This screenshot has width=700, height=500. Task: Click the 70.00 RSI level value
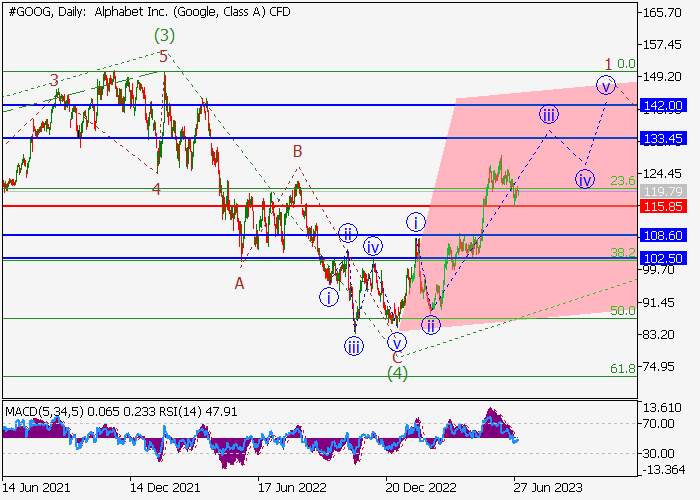658,423
